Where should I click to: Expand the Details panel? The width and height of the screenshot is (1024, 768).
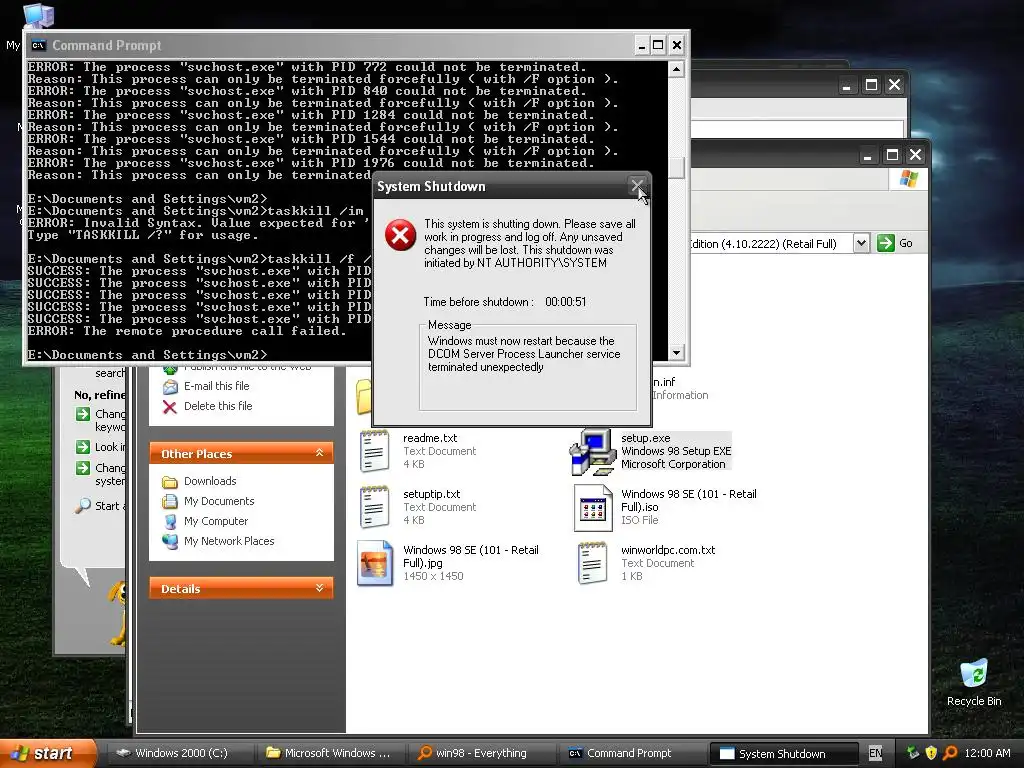(x=319, y=588)
